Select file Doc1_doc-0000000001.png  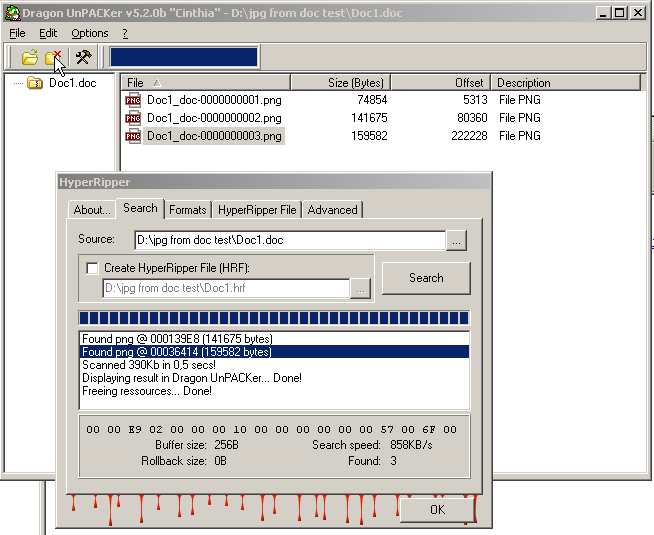tap(214, 100)
